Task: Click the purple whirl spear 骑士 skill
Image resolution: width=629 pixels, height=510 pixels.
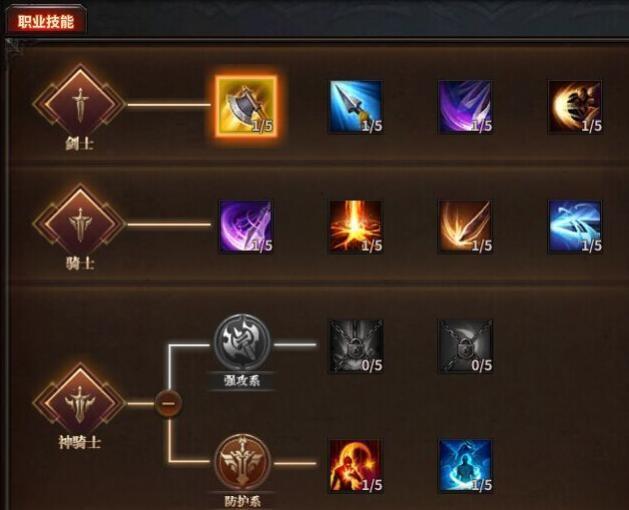Action: [x=246, y=227]
